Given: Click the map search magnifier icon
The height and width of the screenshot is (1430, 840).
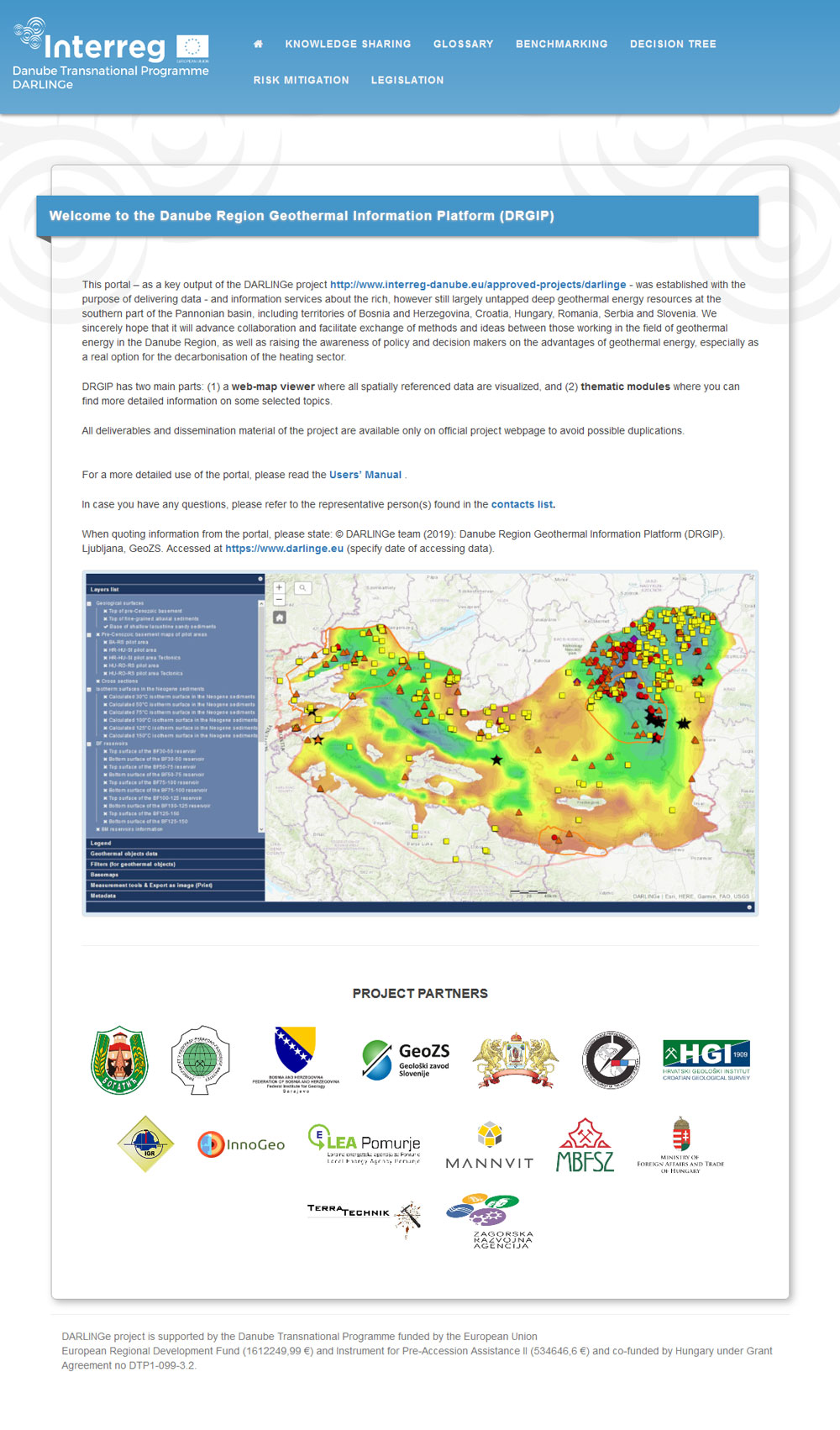Looking at the screenshot, I should pyautogui.click(x=302, y=588).
